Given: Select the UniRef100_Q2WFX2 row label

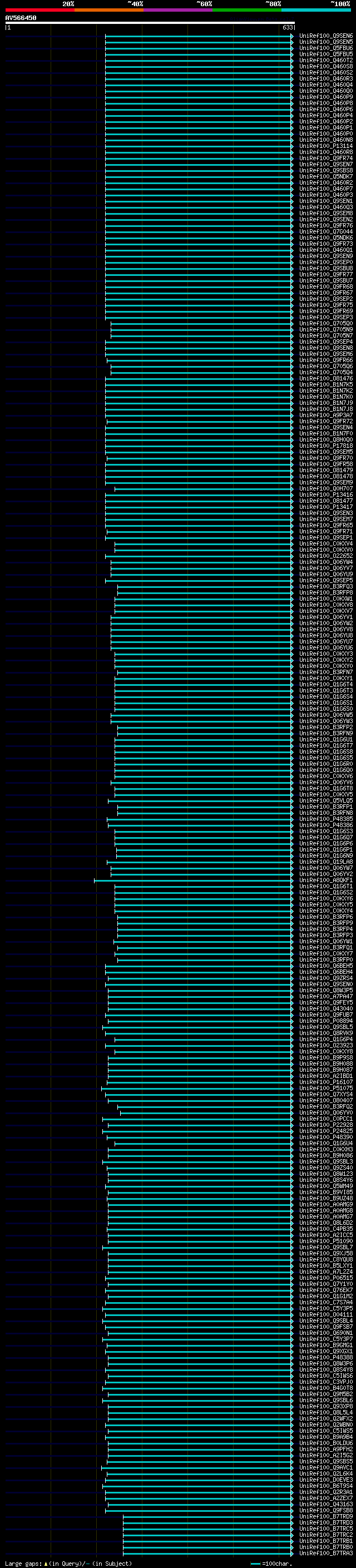Looking at the screenshot, I should (325, 1418).
